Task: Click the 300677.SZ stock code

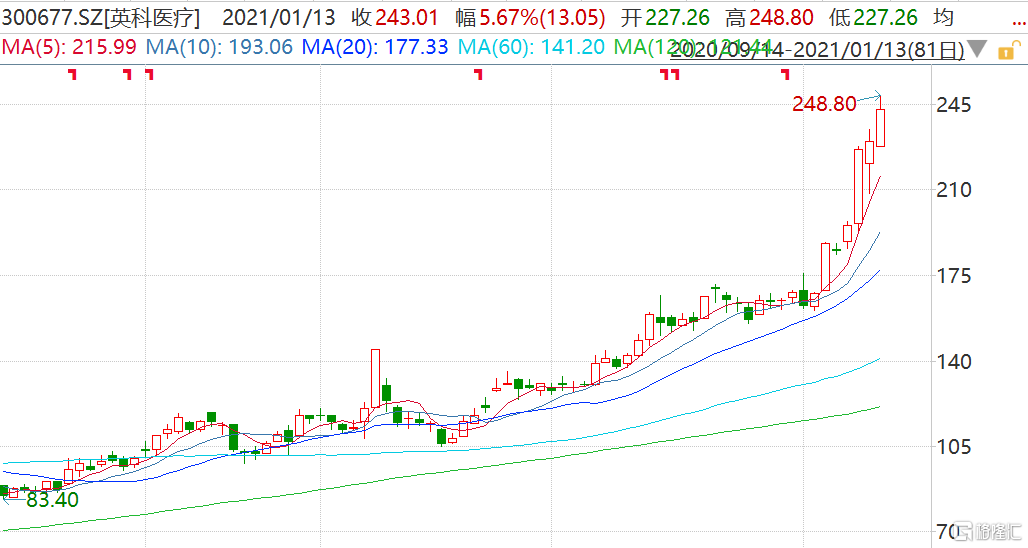Action: [50, 17]
